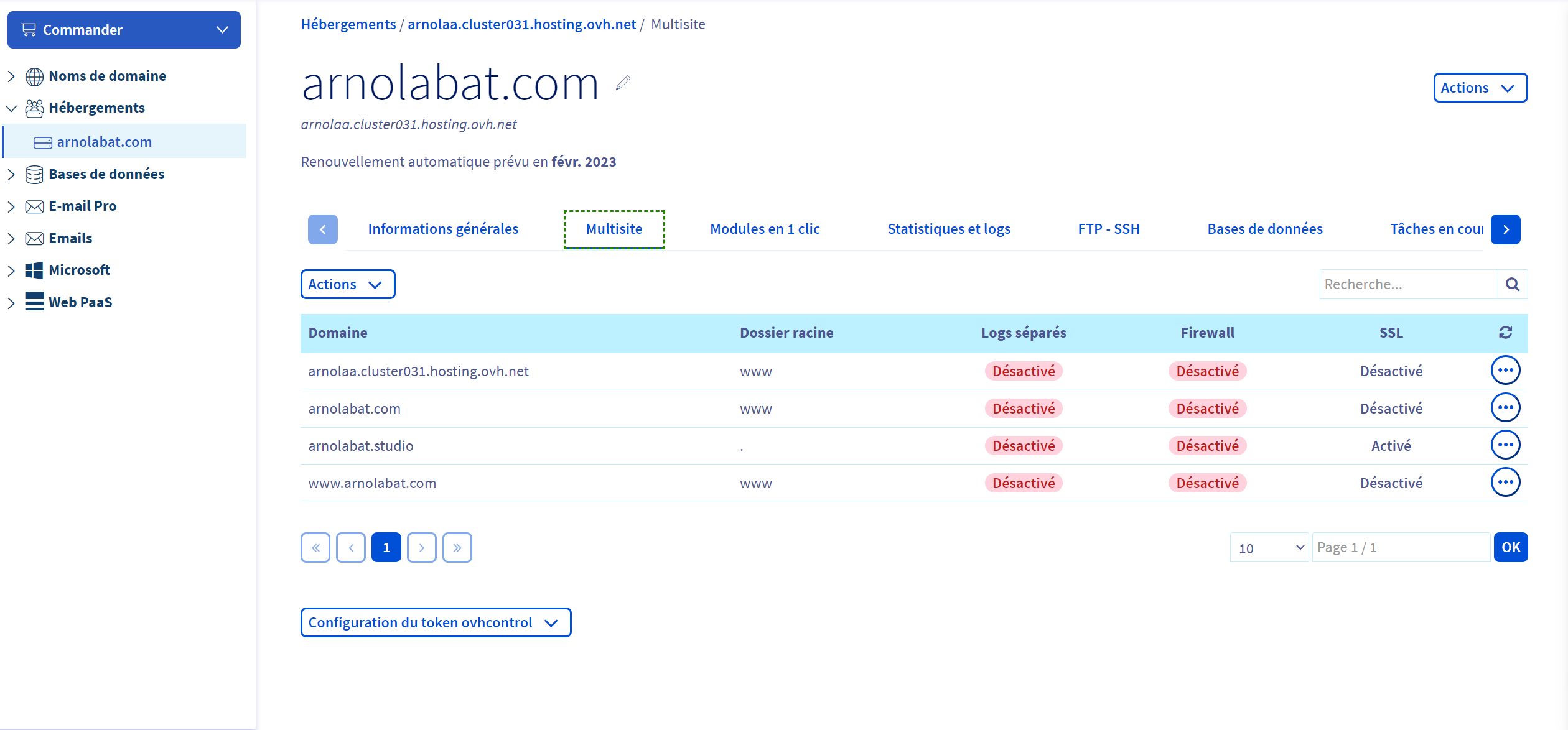Collapse the Hébergements tree section

pos(11,108)
